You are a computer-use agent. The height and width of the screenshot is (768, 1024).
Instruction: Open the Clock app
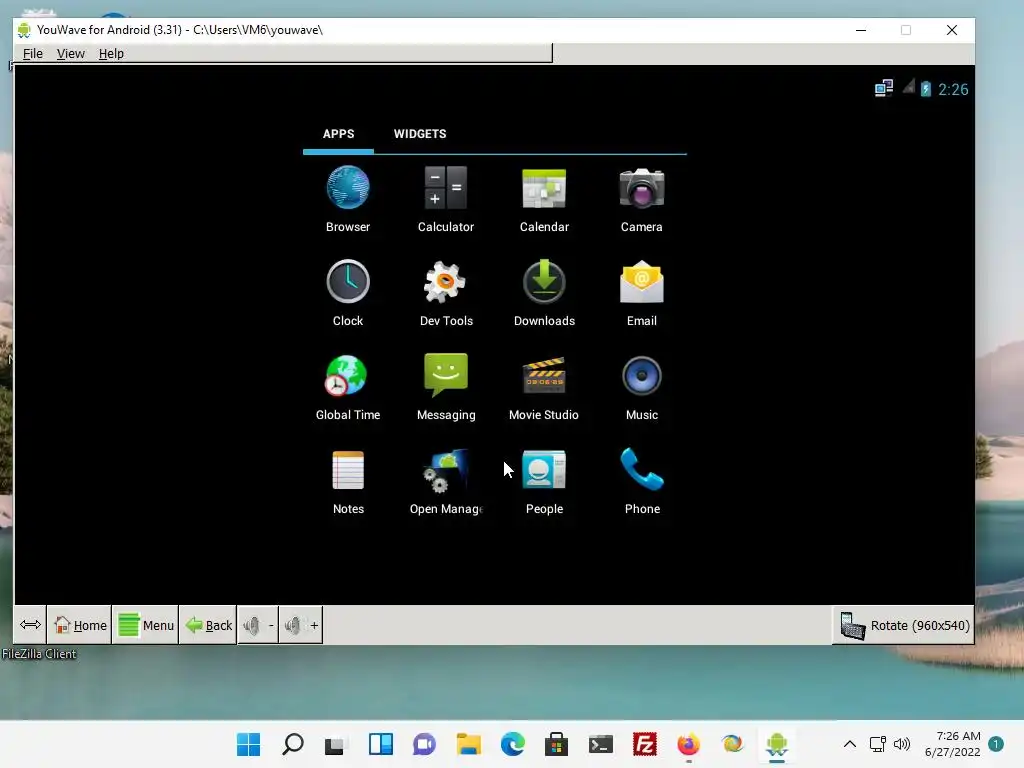[347, 293]
